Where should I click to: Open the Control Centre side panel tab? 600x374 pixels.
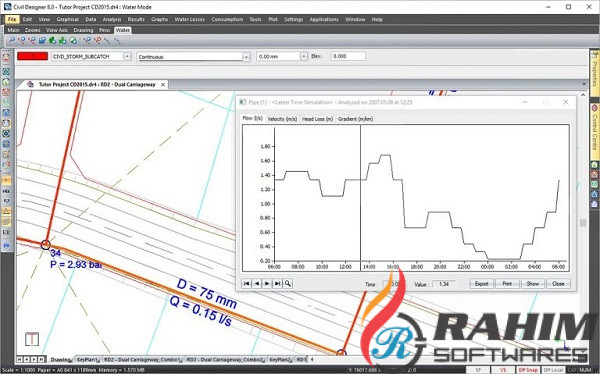pos(594,132)
